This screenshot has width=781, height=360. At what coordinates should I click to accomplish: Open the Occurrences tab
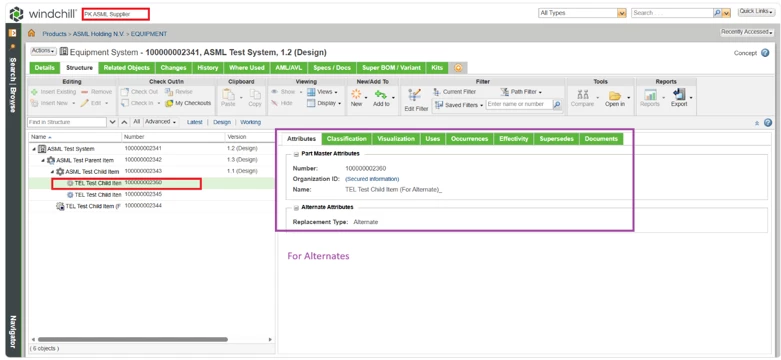click(469, 139)
